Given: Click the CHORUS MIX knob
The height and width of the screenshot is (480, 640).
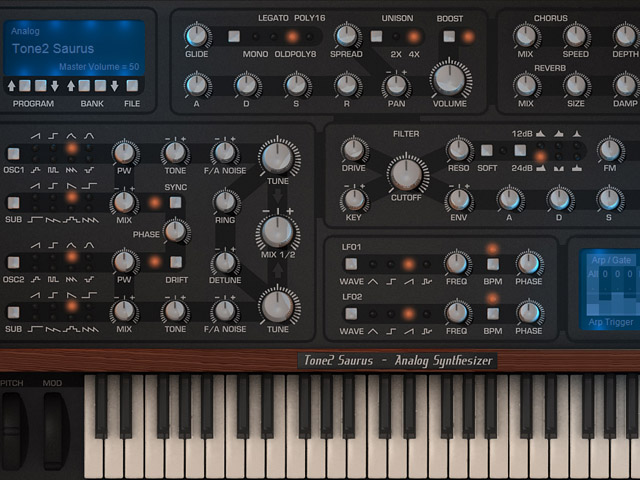Looking at the screenshot, I should pyautogui.click(x=526, y=36).
